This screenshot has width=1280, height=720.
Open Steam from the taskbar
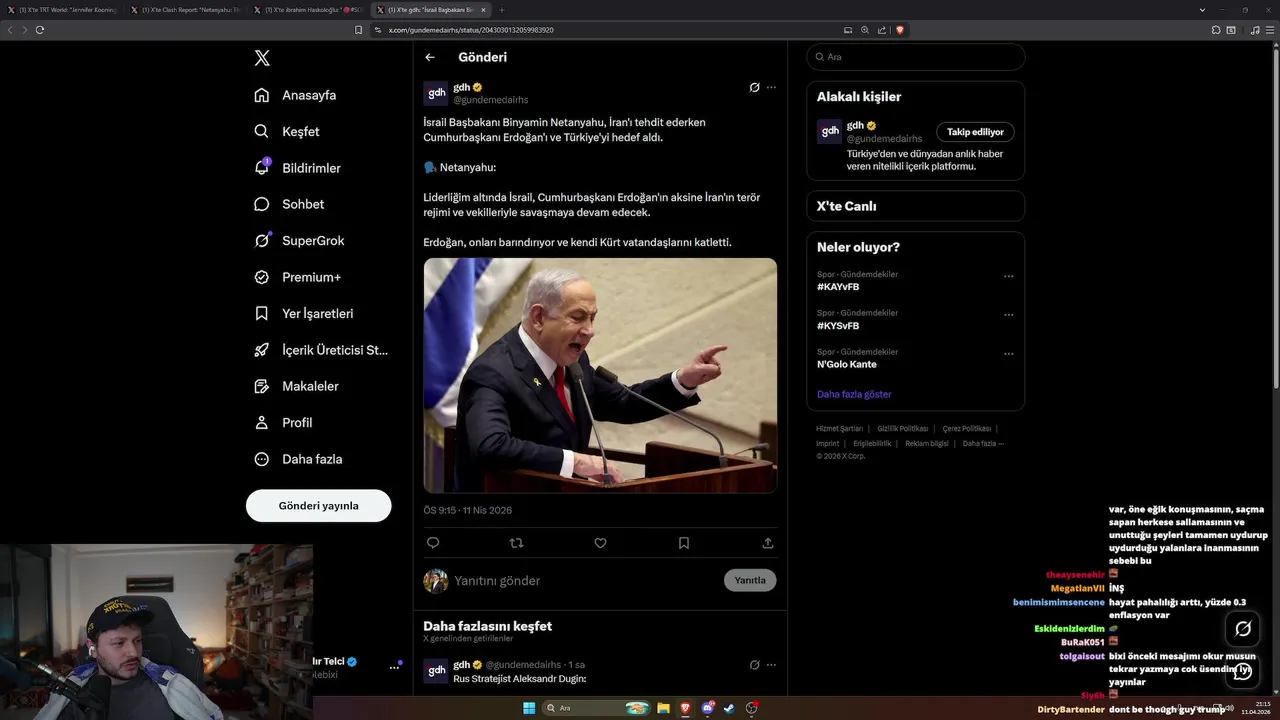point(730,708)
